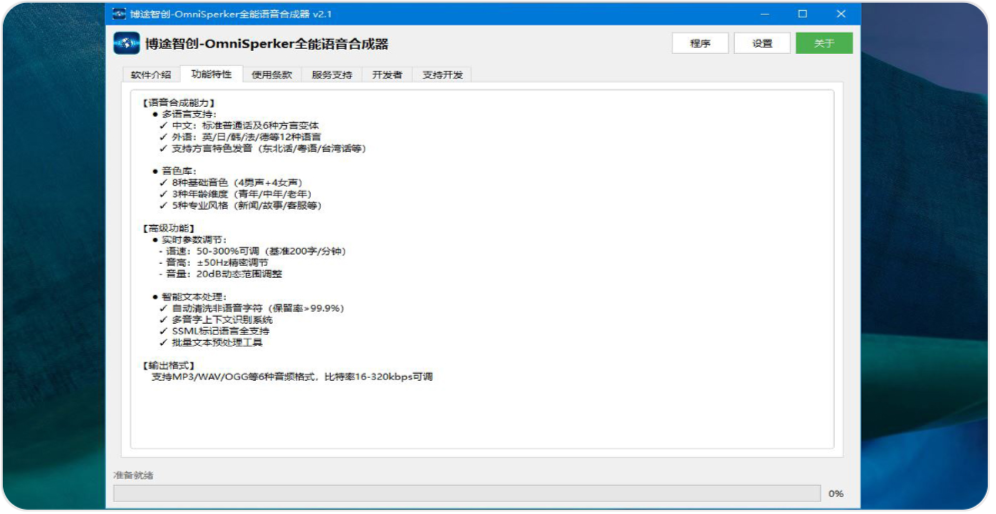The width and height of the screenshot is (996, 514).
Task: Click the 实时参数调节 bullet line
Action: pyautogui.click(x=189, y=240)
